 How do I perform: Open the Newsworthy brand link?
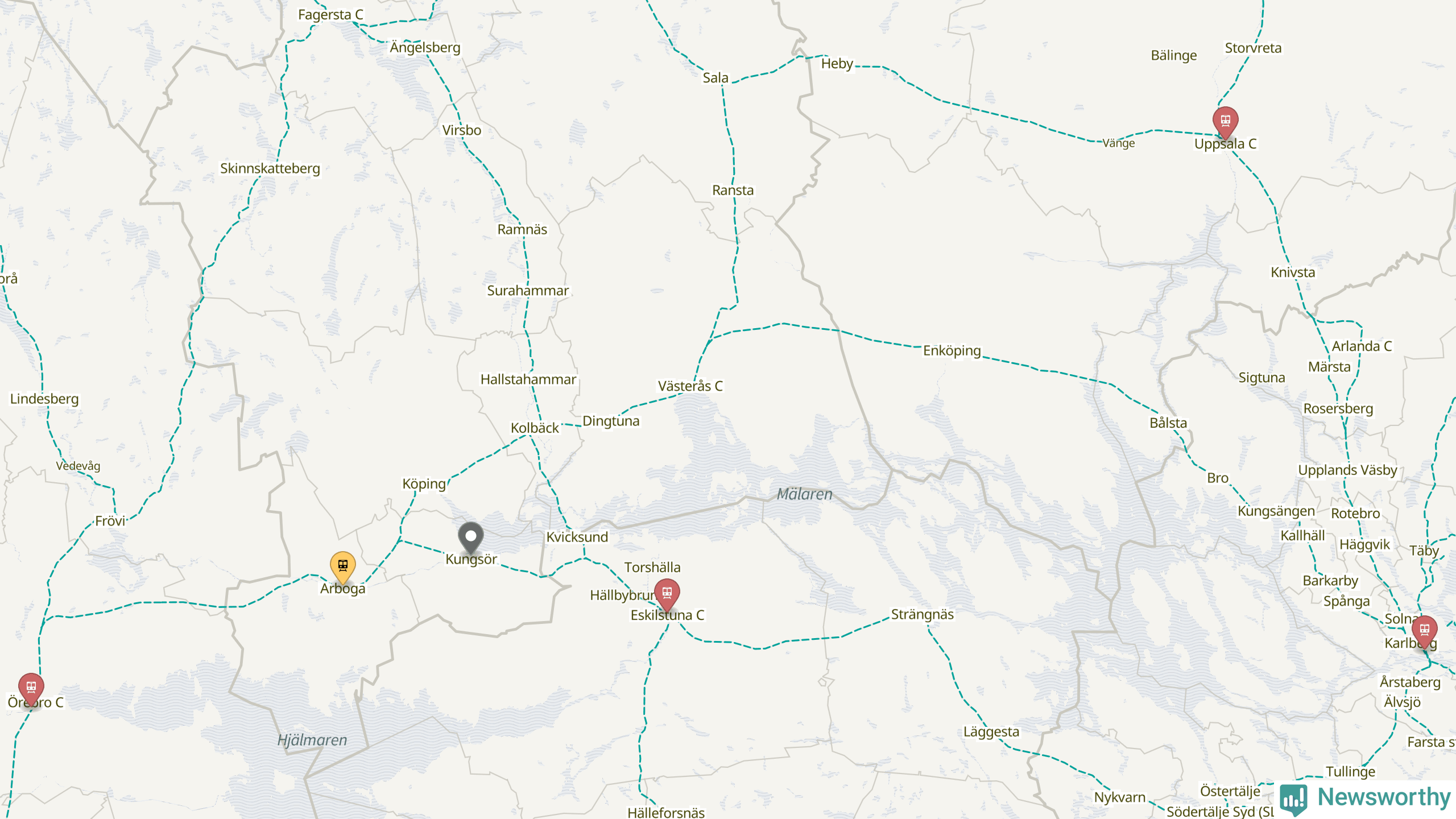click(x=1366, y=797)
